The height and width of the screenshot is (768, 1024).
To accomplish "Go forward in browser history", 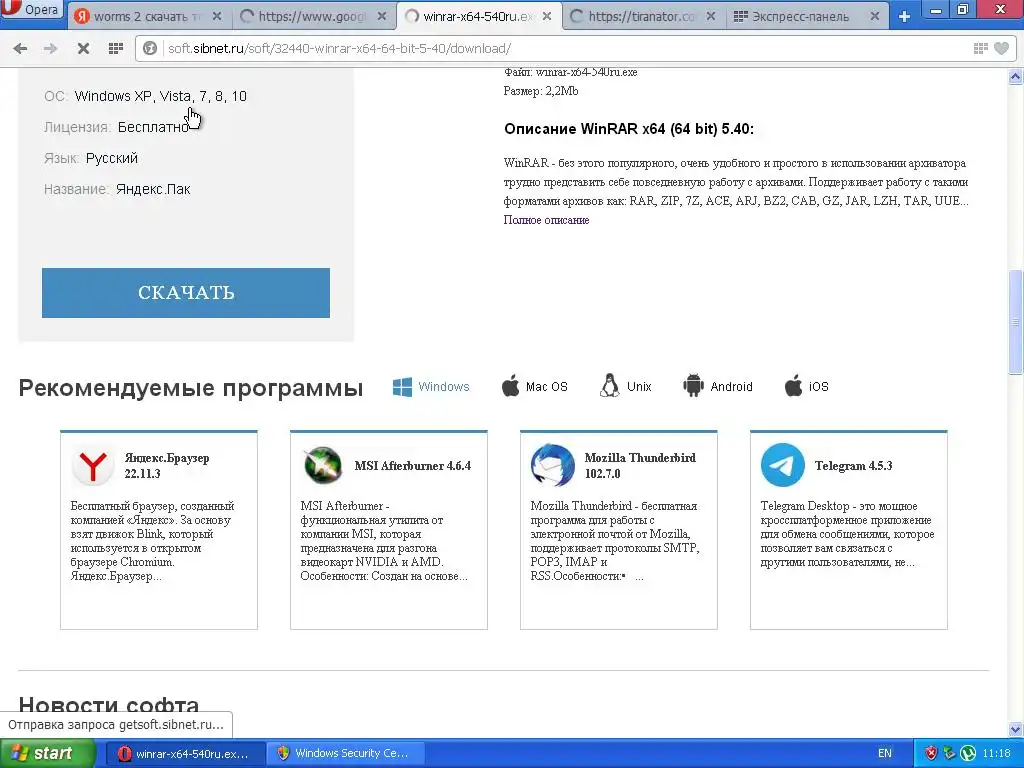I will tap(50, 48).
